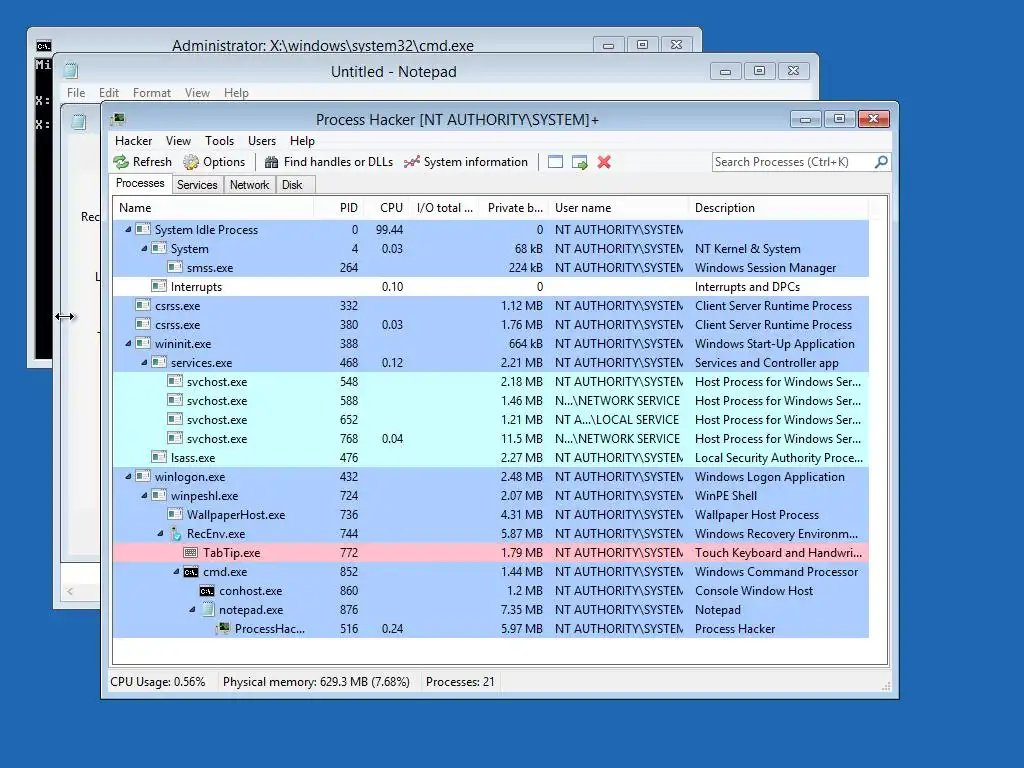Open Notepad's Format menu
The height and width of the screenshot is (768, 1024).
click(152, 93)
